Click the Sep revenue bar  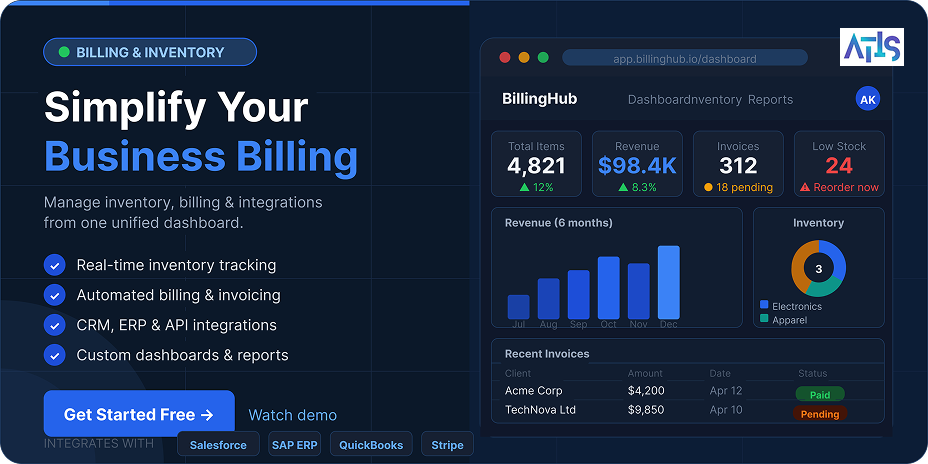[578, 295]
